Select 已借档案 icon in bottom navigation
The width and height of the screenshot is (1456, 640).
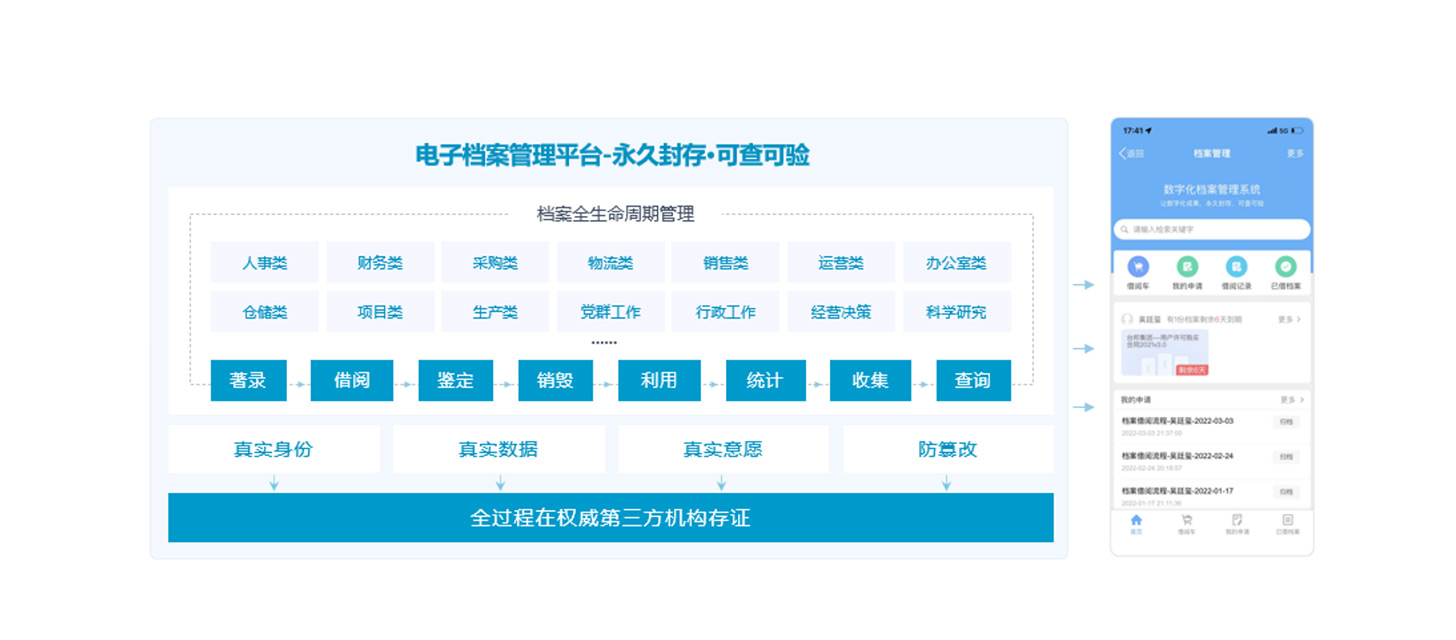point(1287,521)
